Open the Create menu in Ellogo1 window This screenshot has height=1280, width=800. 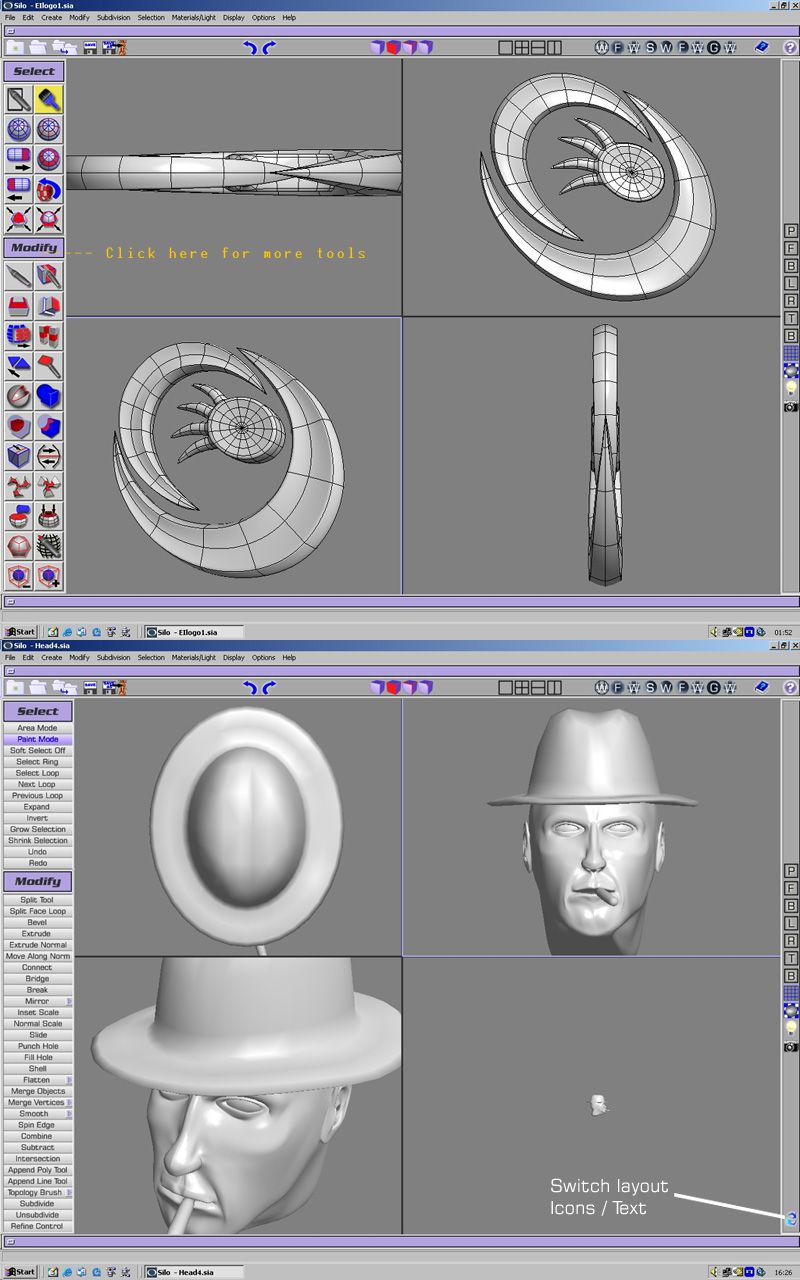[51, 17]
